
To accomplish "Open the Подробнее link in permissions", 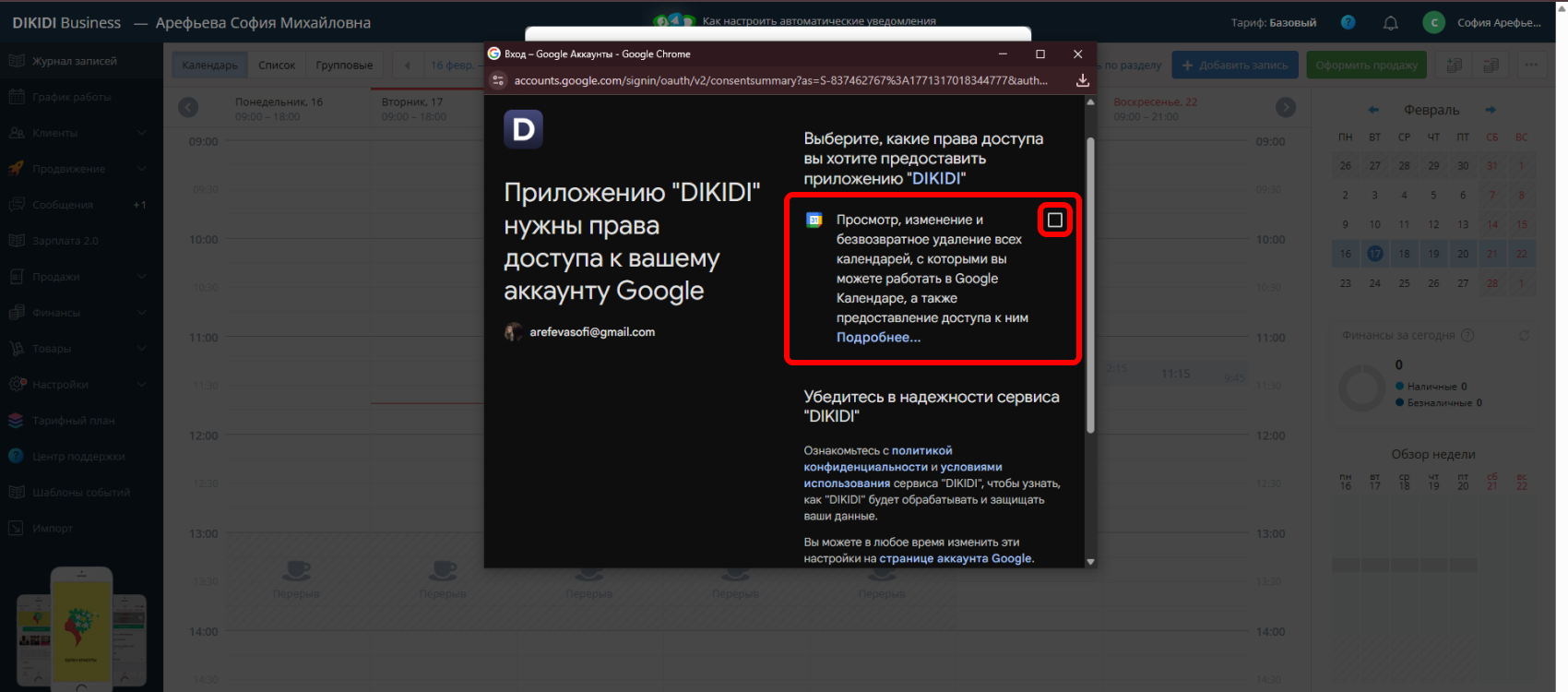I will [878, 338].
